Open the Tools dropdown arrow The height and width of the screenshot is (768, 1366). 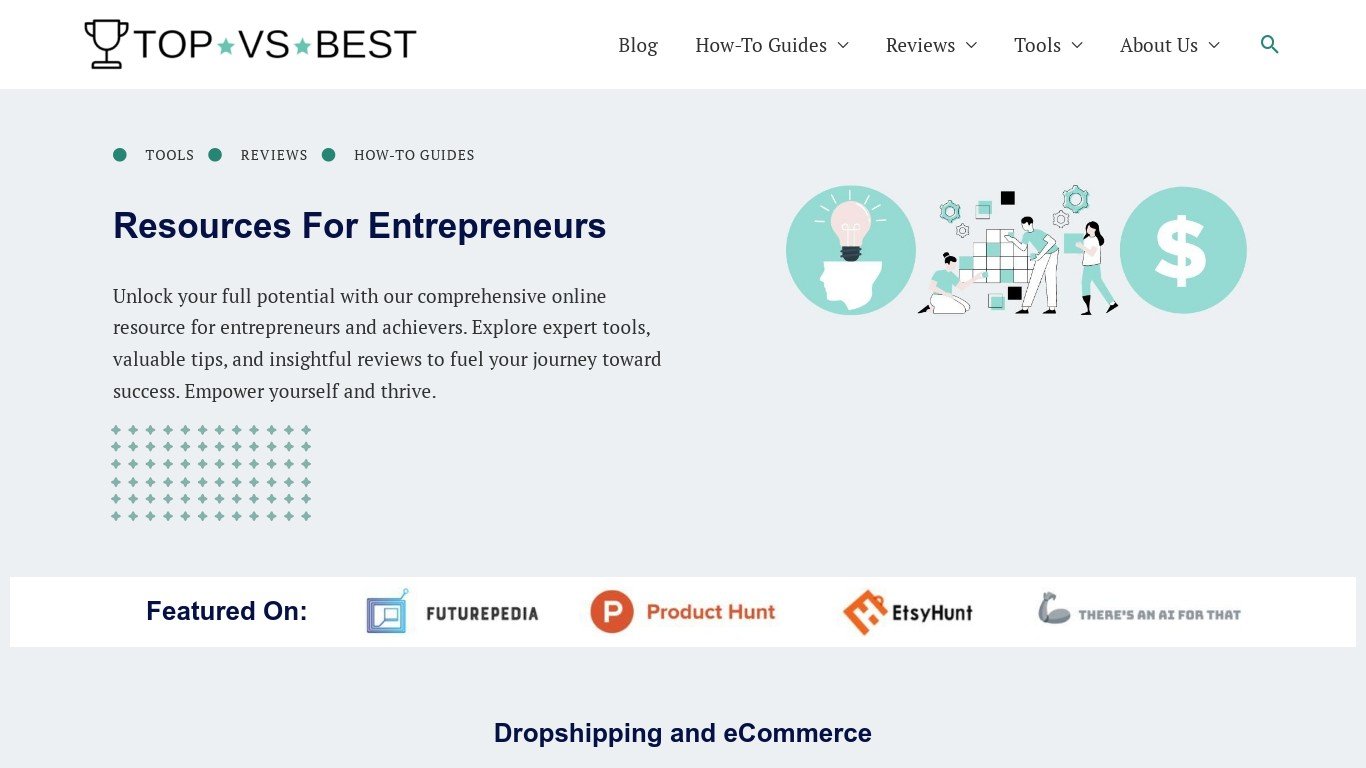[1077, 45]
